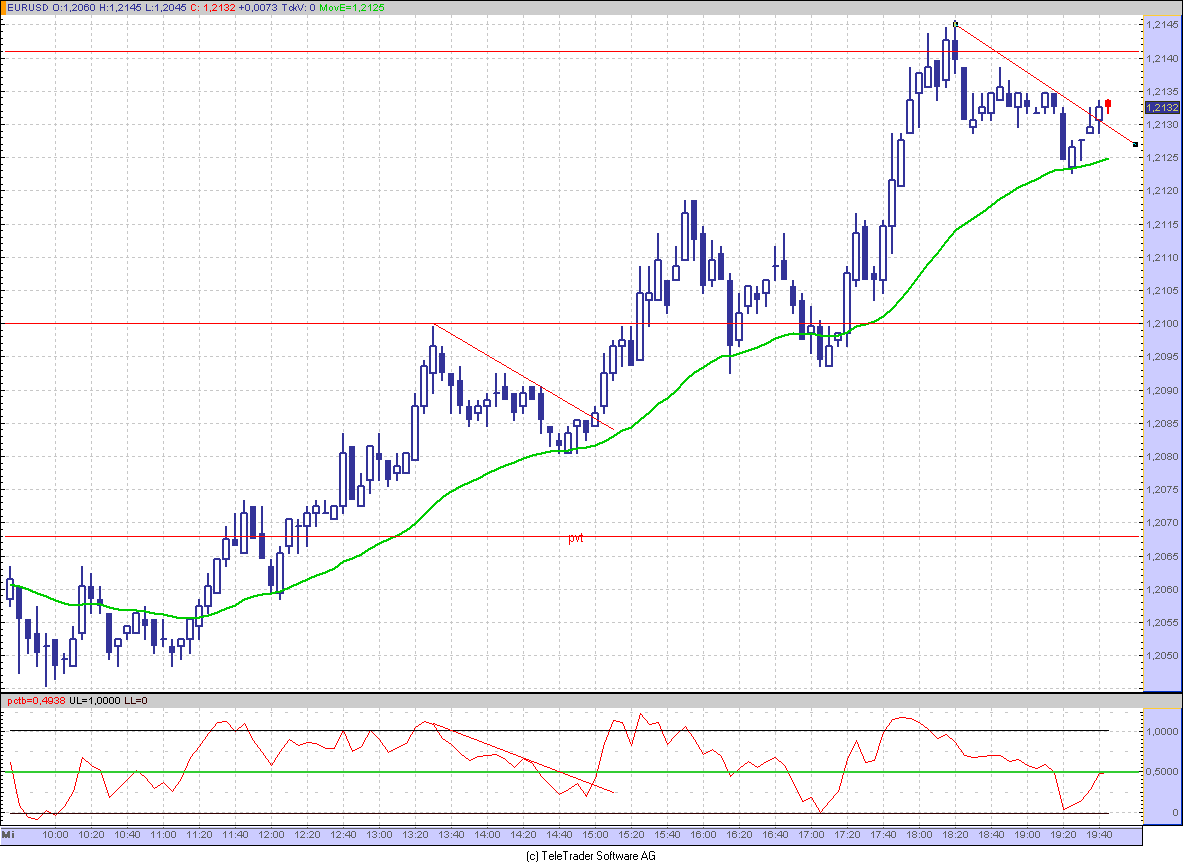1183x862 pixels.
Task: Click the 1,2145 label on price axis
Action: pos(1162,25)
